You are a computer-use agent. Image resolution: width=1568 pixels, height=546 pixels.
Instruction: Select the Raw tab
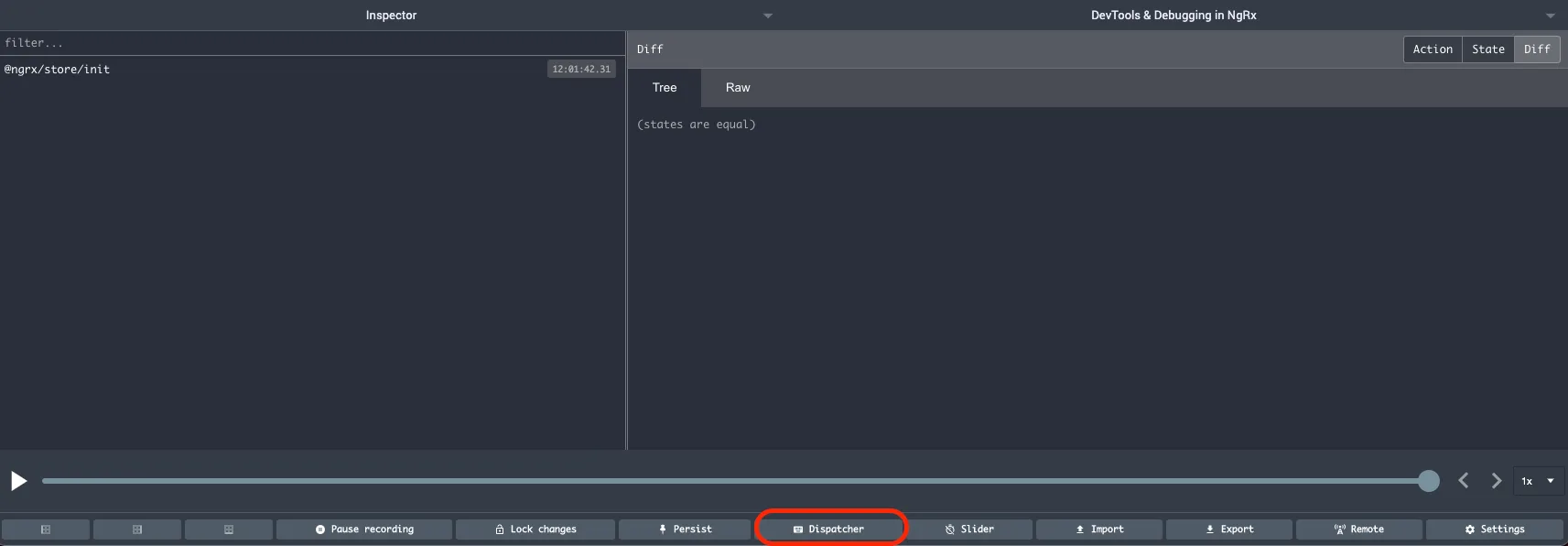click(x=738, y=88)
